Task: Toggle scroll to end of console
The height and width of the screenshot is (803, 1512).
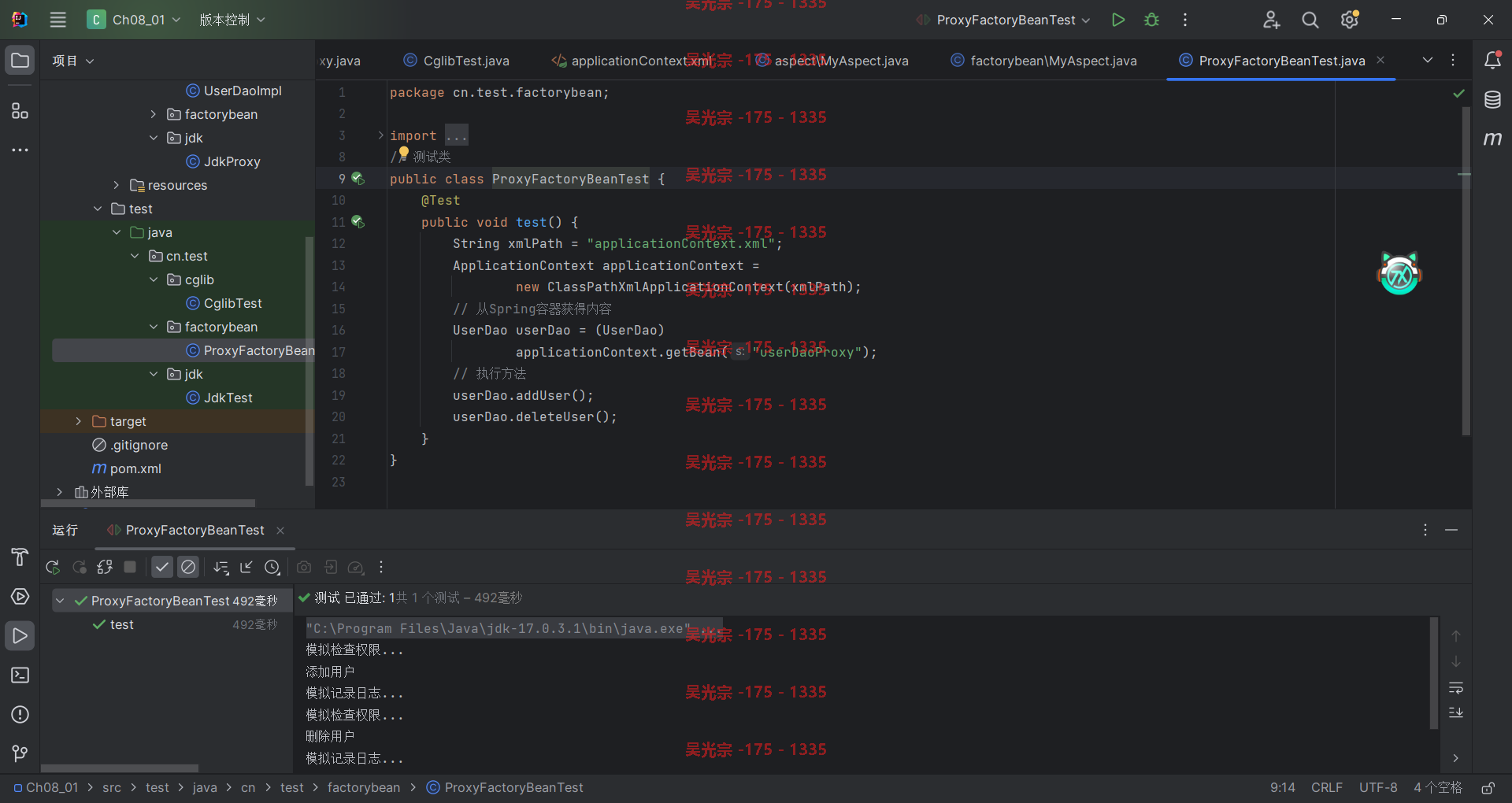Action: tap(1456, 712)
